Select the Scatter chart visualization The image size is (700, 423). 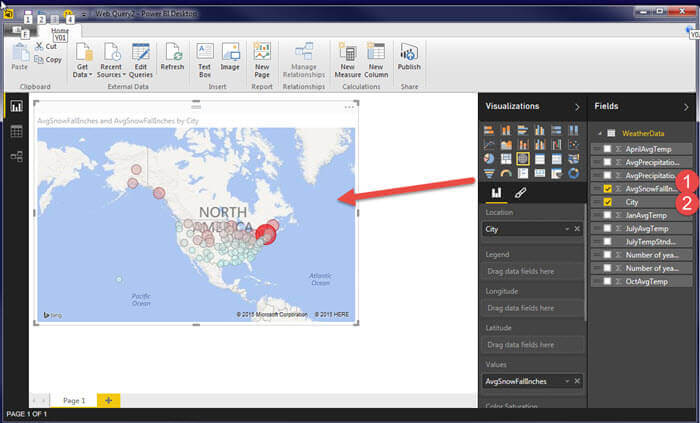point(574,145)
